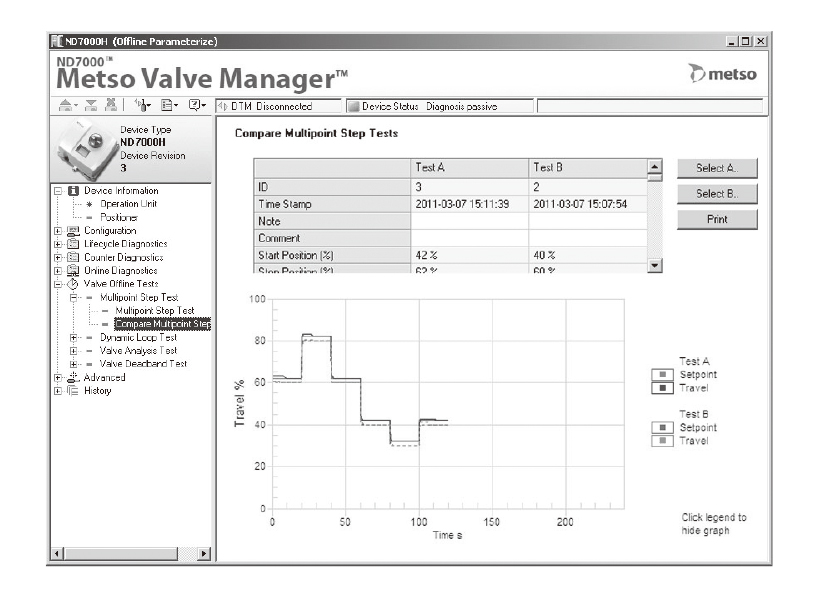Expand the Online Diagnostics tree node
This screenshot has height=600, width=820.
click(x=58, y=270)
